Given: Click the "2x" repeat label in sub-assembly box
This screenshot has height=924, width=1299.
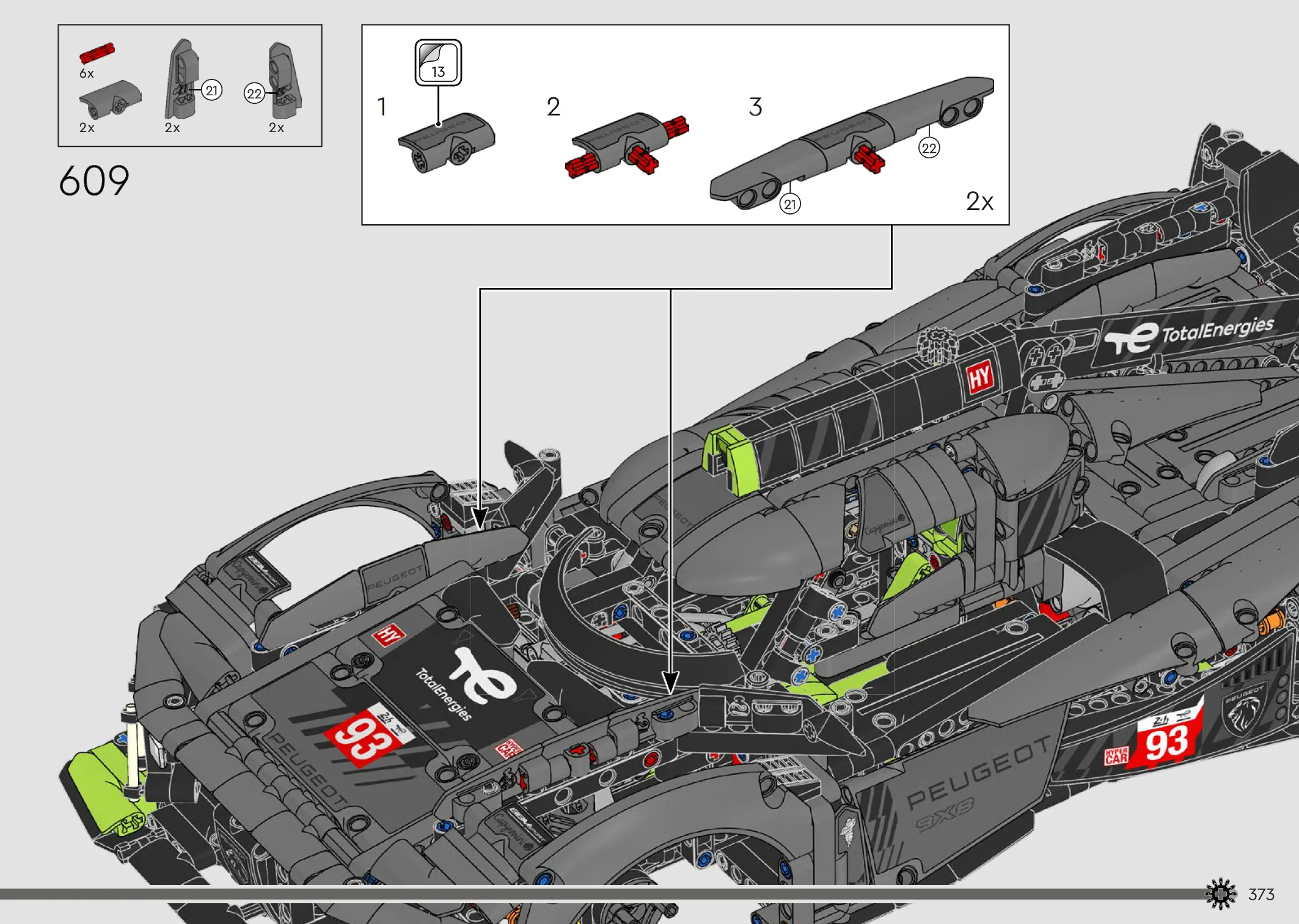Looking at the screenshot, I should [979, 202].
